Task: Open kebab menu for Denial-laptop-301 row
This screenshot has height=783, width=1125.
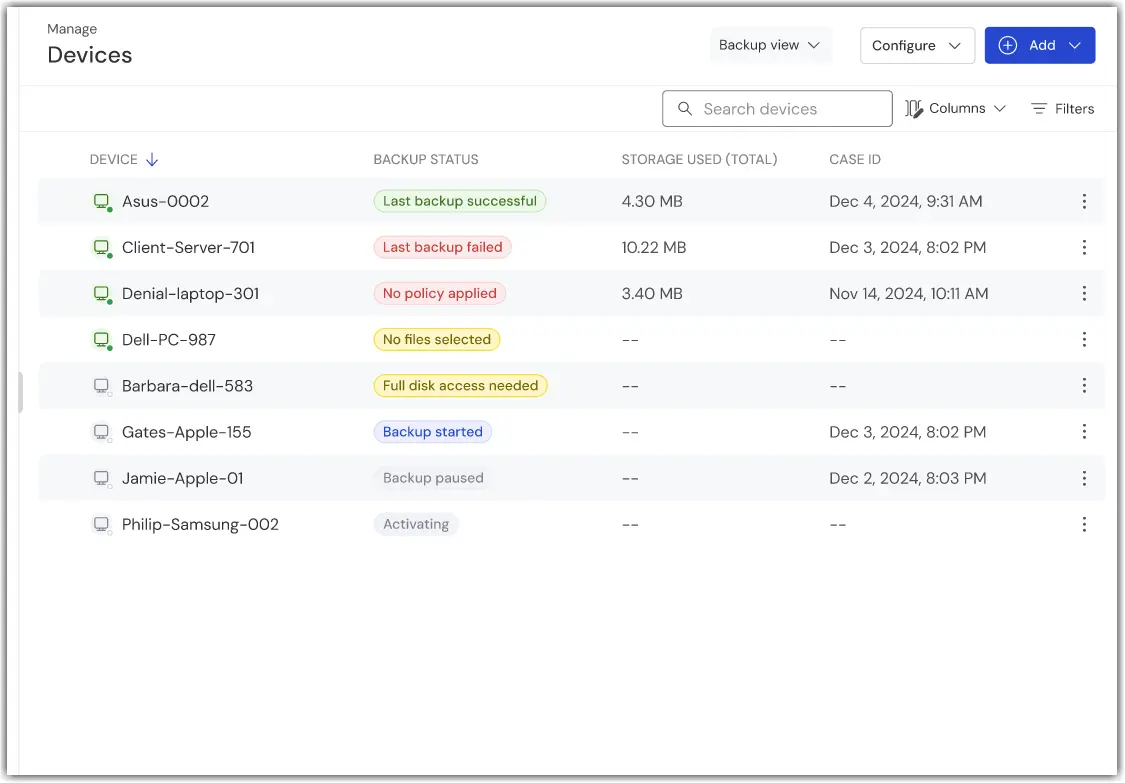Action: coord(1083,294)
